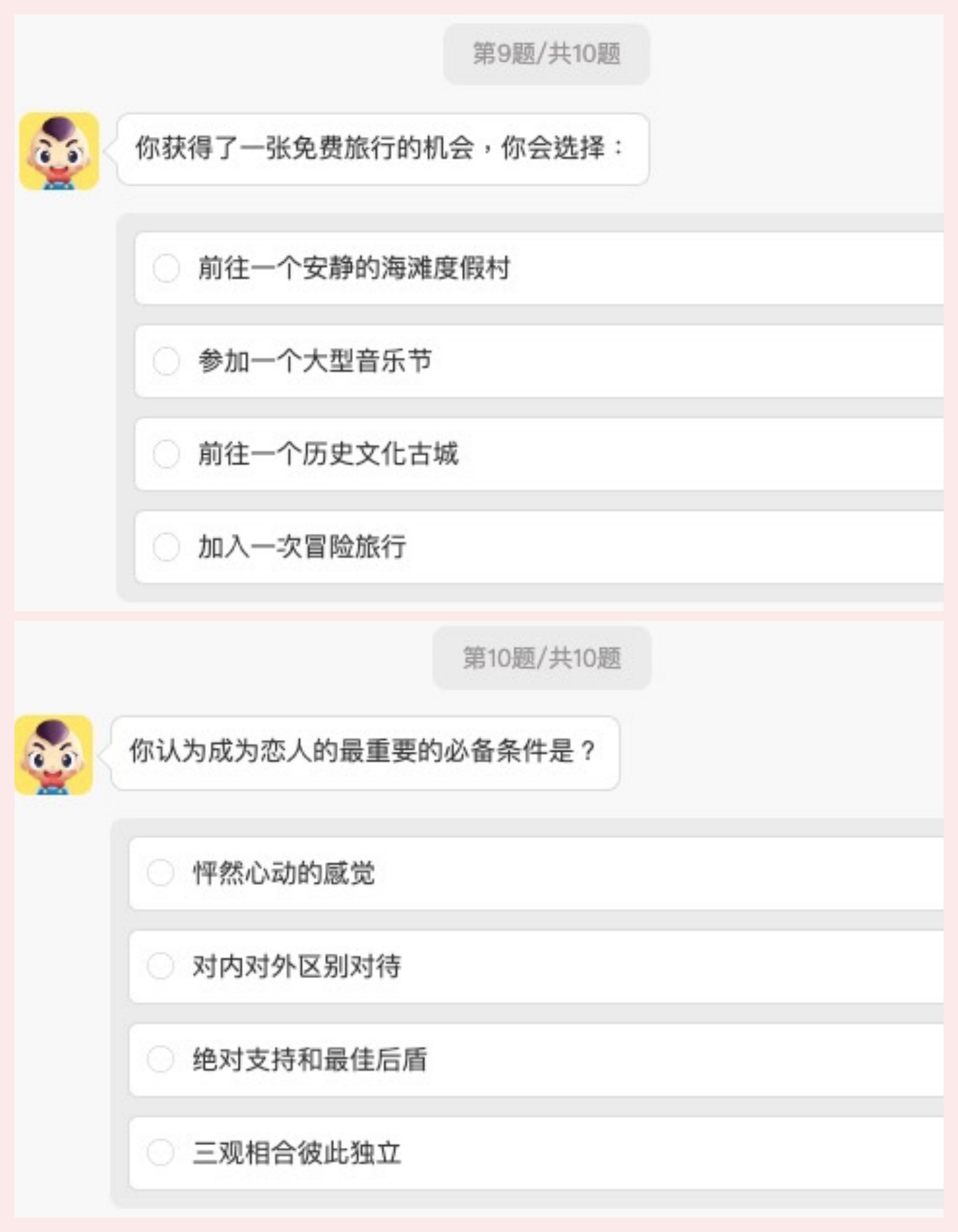Click the avatar beside the lover condition question
Viewport: 958px width, 1232px height.
pos(53,755)
